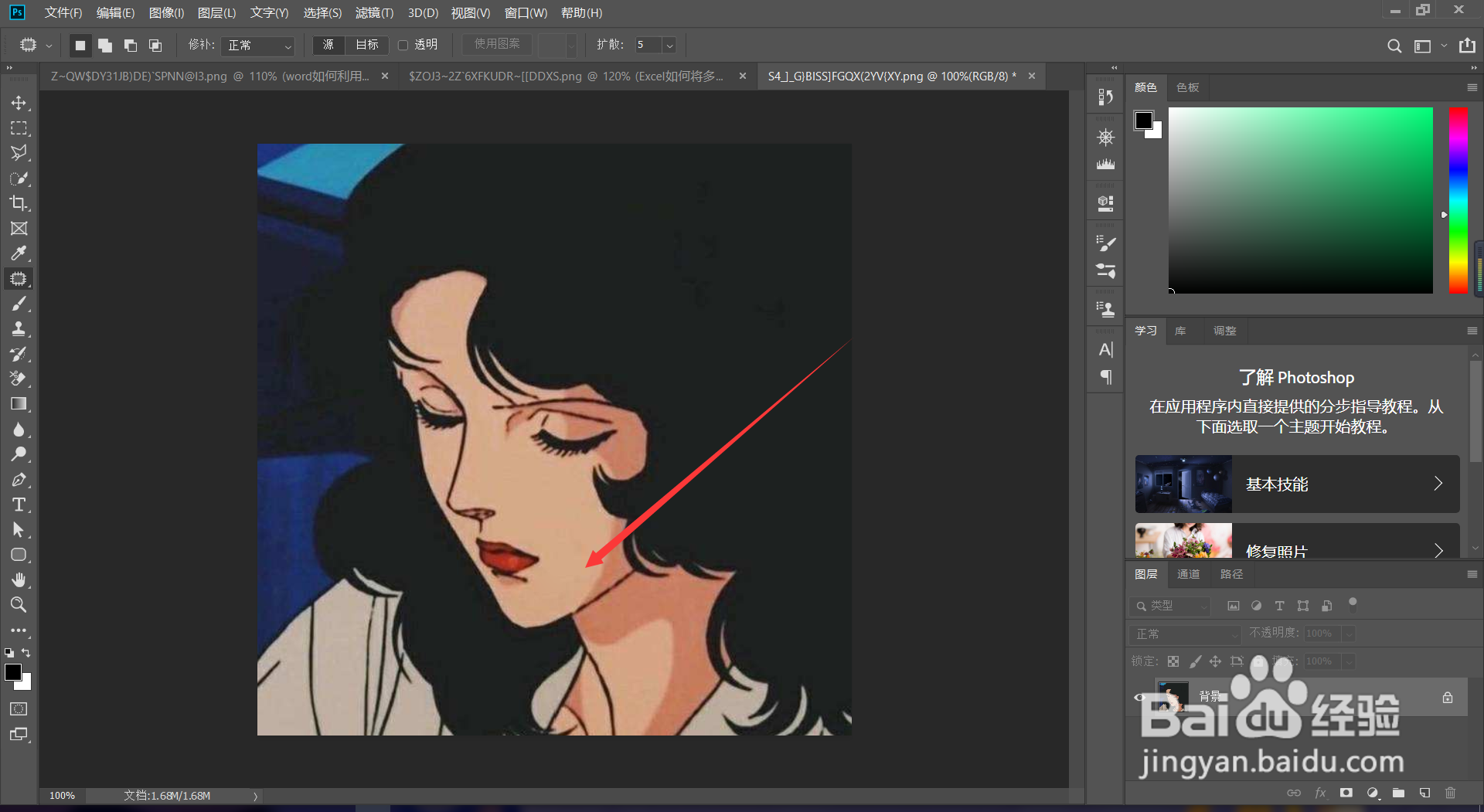This screenshot has width=1484, height=812.
Task: Toggle the layer filter switch
Action: pos(1353,604)
